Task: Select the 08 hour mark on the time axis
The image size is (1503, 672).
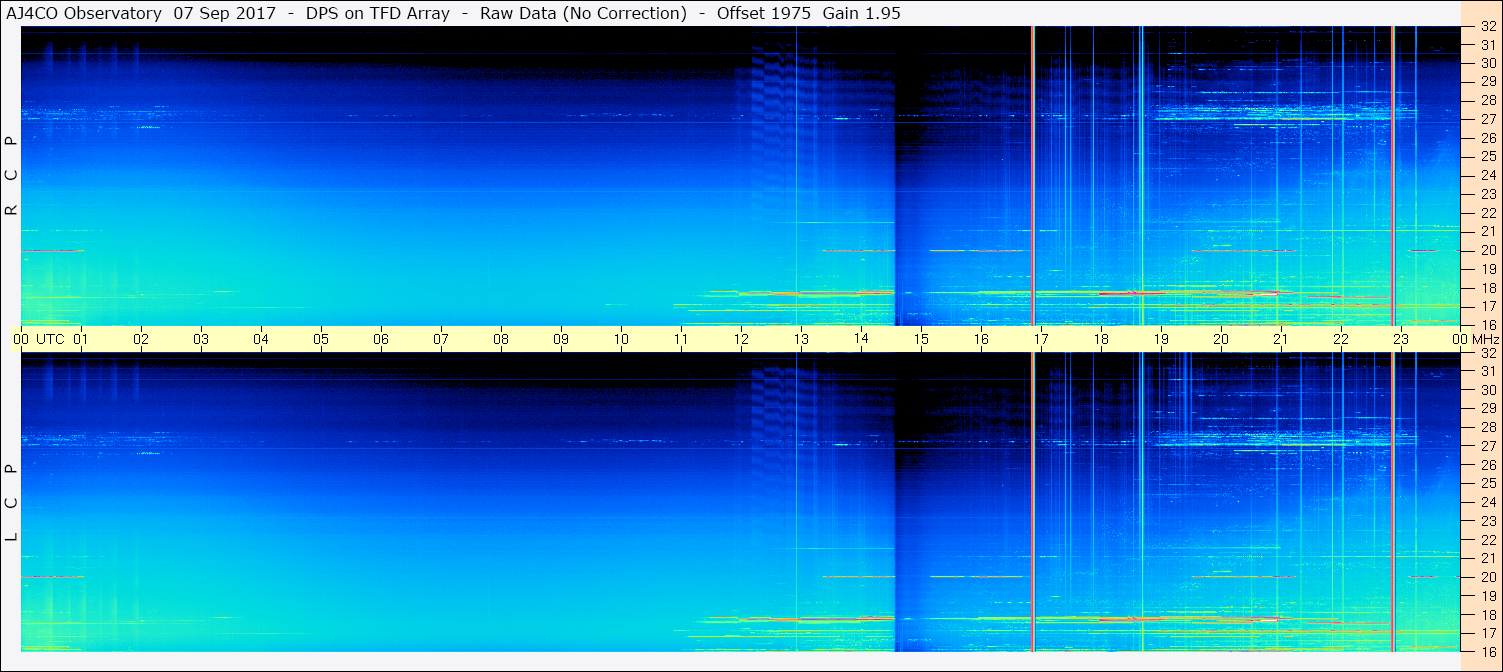Action: pos(501,340)
